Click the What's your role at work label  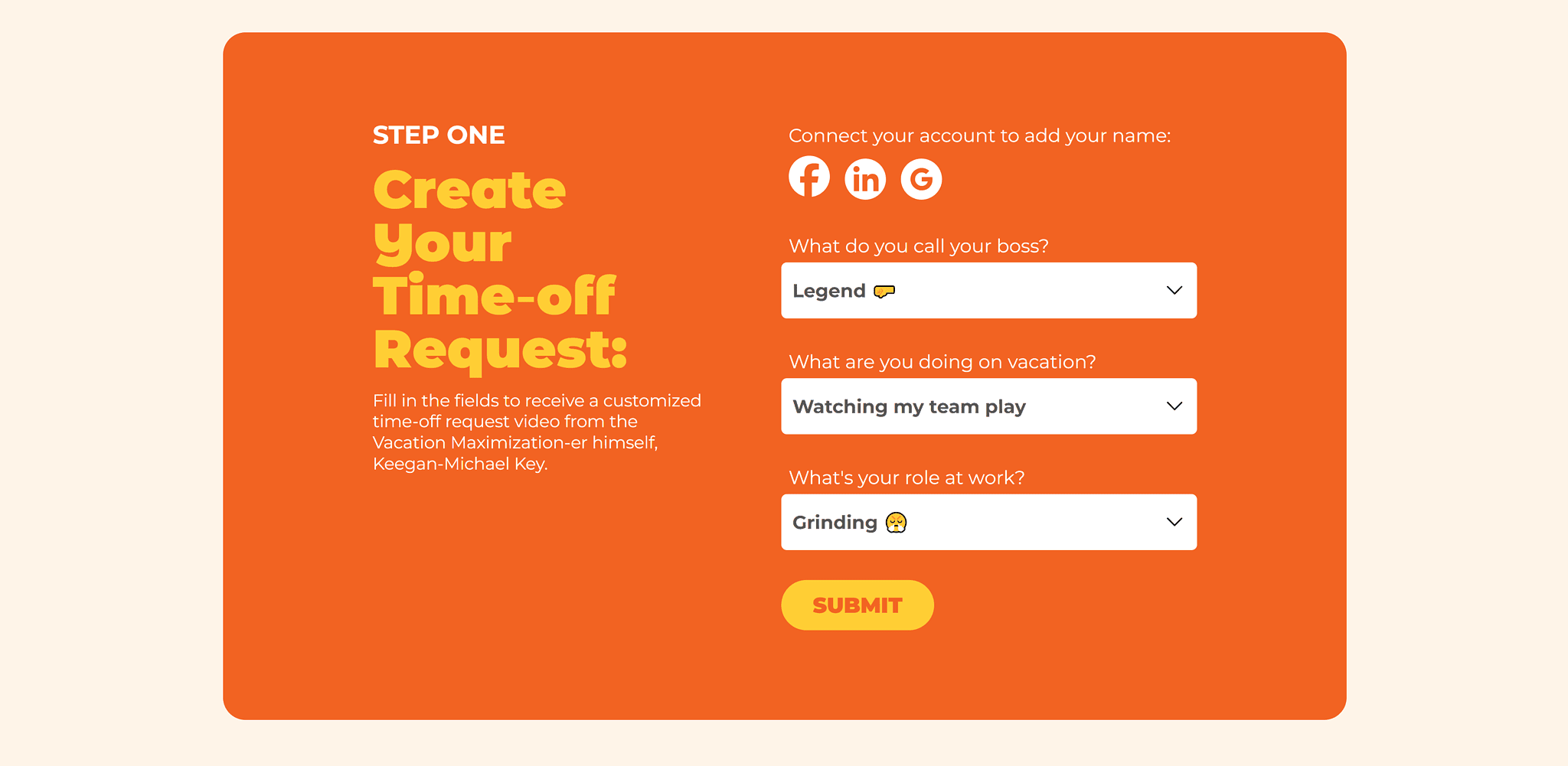pos(906,478)
